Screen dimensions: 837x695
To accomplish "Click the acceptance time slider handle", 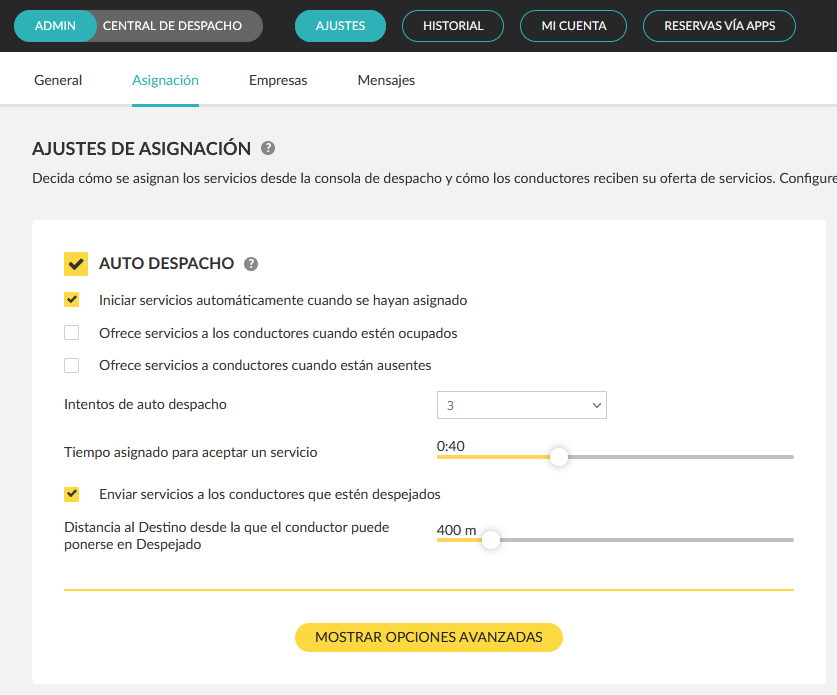I will (559, 457).
